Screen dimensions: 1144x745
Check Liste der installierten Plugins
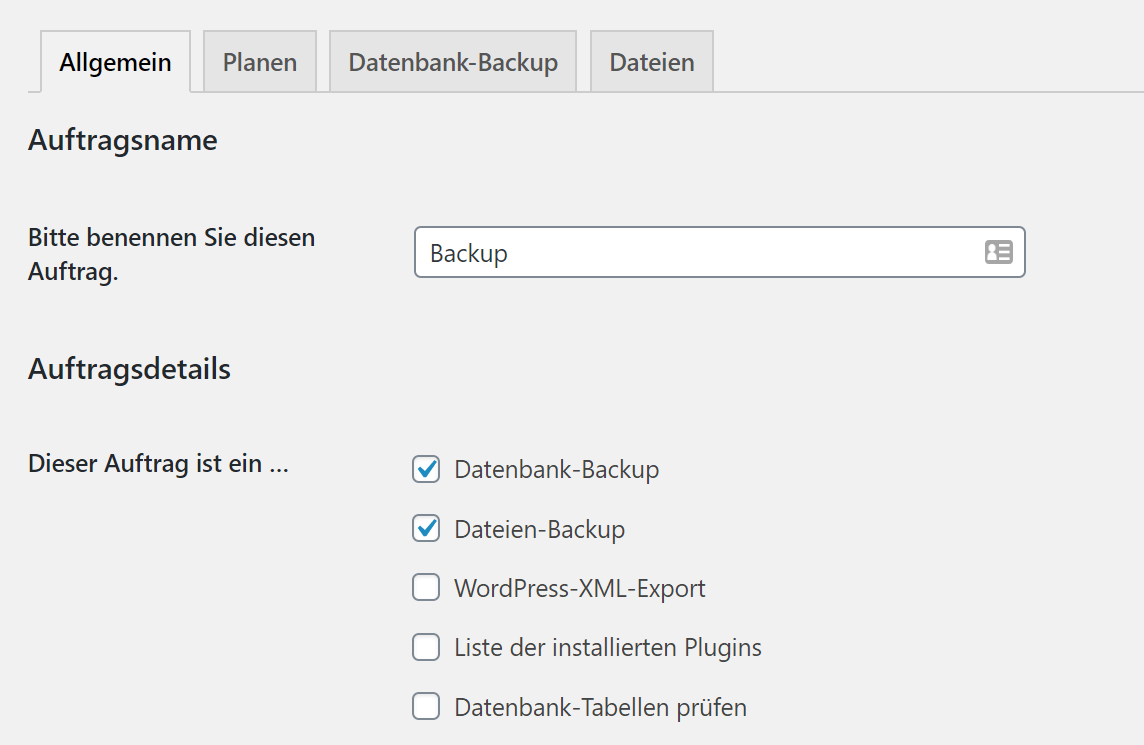(x=425, y=647)
